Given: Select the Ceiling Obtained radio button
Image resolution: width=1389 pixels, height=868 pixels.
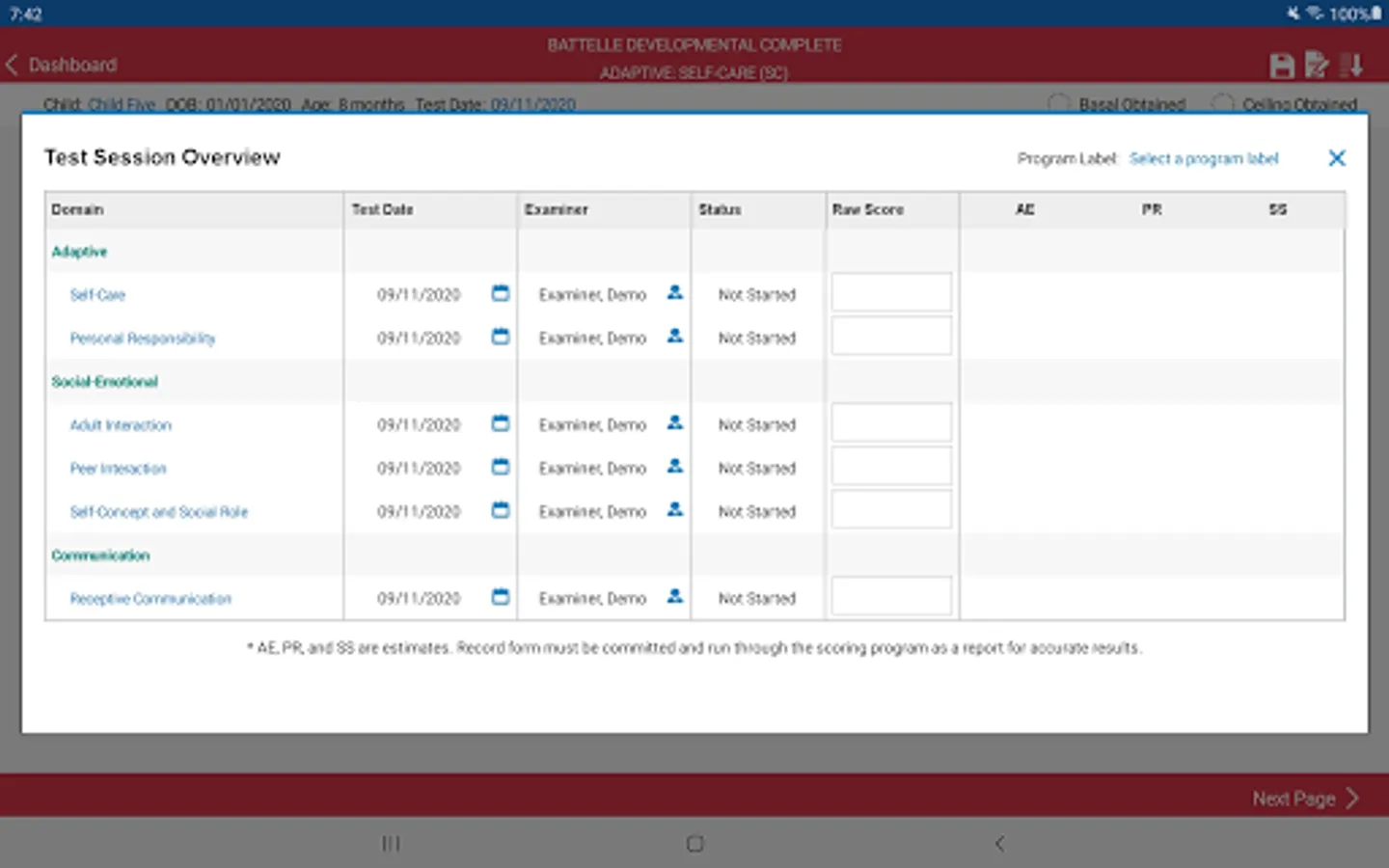Looking at the screenshot, I should pyautogui.click(x=1222, y=104).
